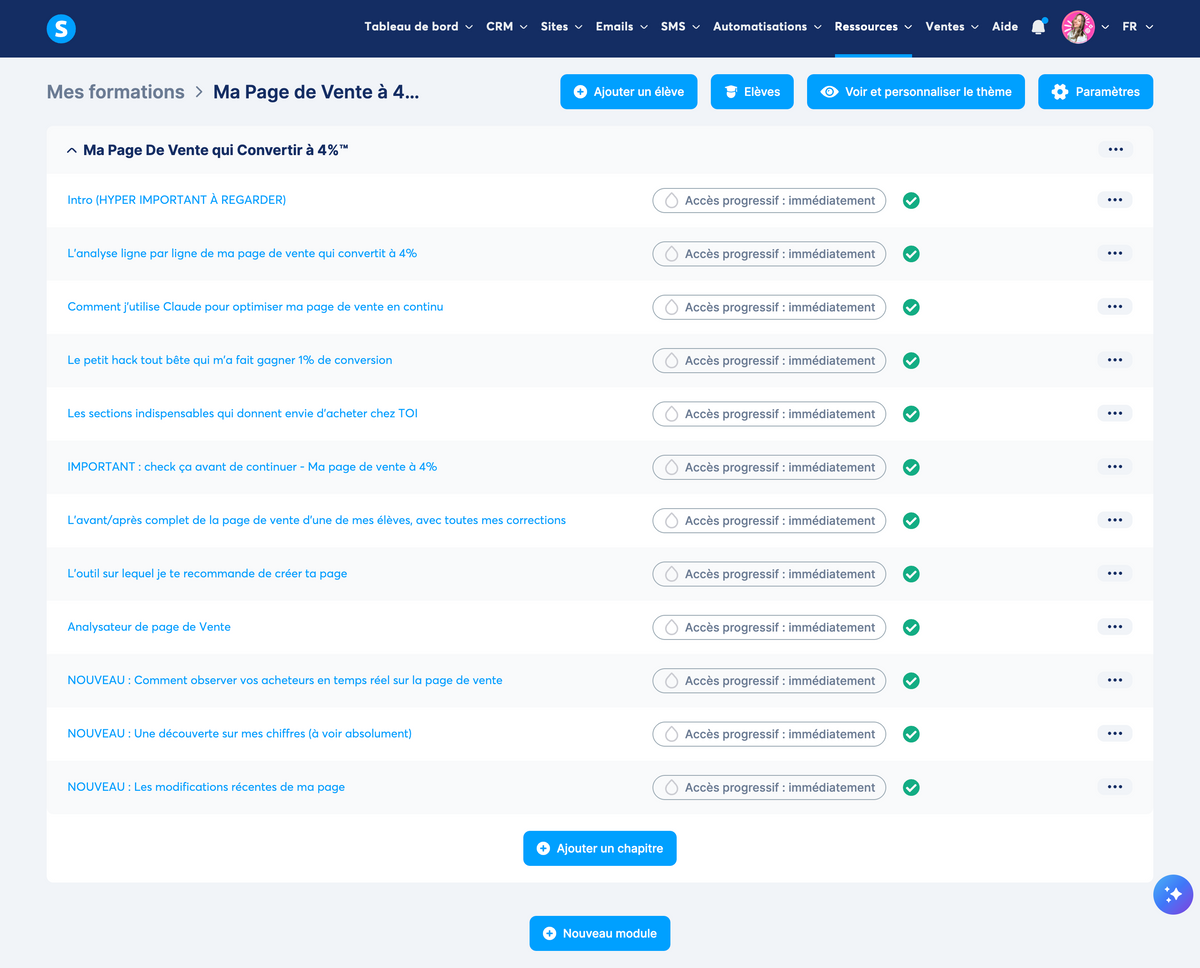The height and width of the screenshot is (968, 1200).
Task: Open Le petit hack tout bête chapter
Action: click(230, 360)
